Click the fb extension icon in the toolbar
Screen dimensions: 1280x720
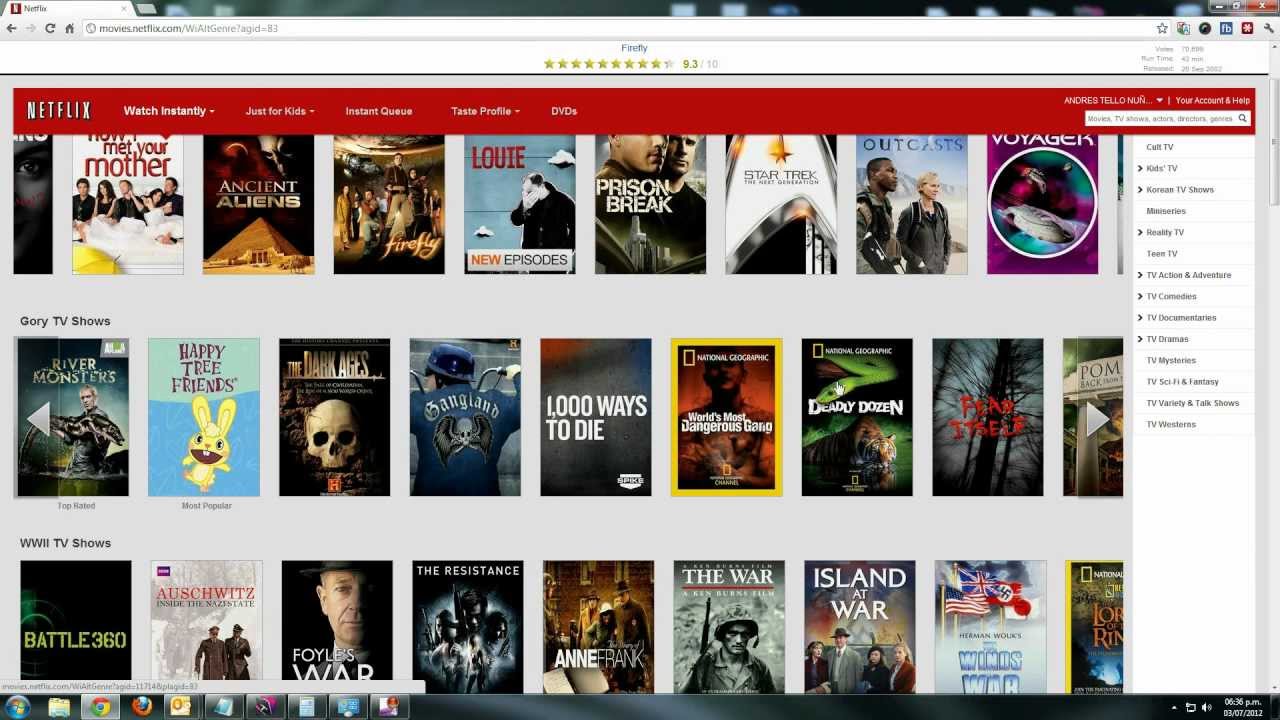pos(1226,29)
